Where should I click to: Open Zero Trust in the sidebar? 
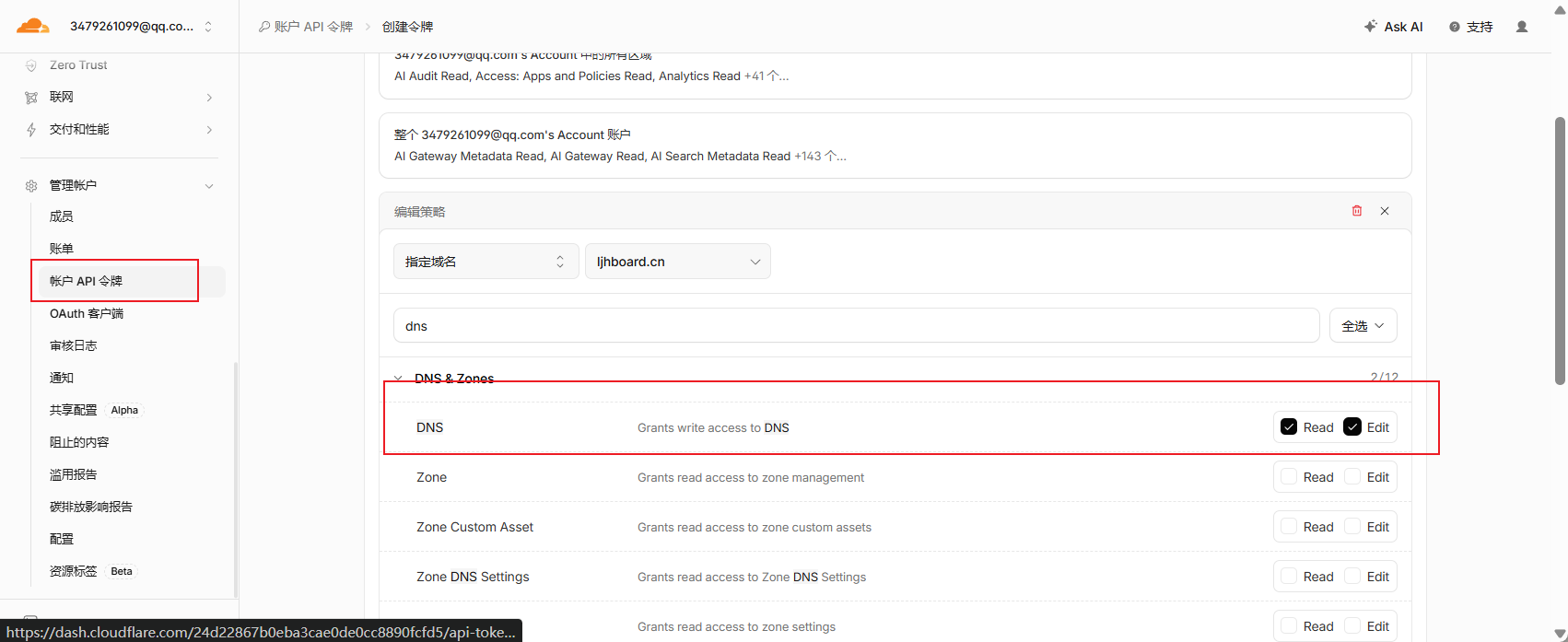78,65
